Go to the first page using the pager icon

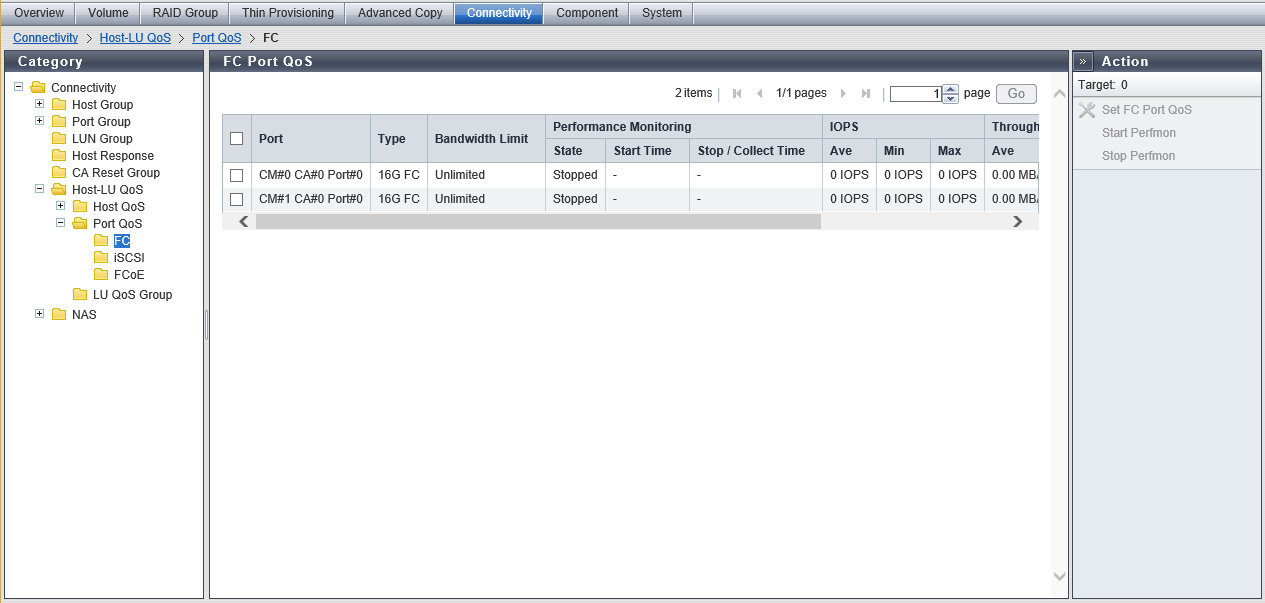click(737, 94)
